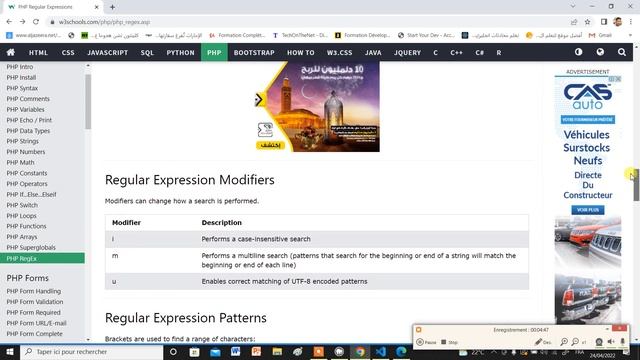This screenshot has height=360, width=640.
Task: Stop the screen recording
Action: (449, 342)
